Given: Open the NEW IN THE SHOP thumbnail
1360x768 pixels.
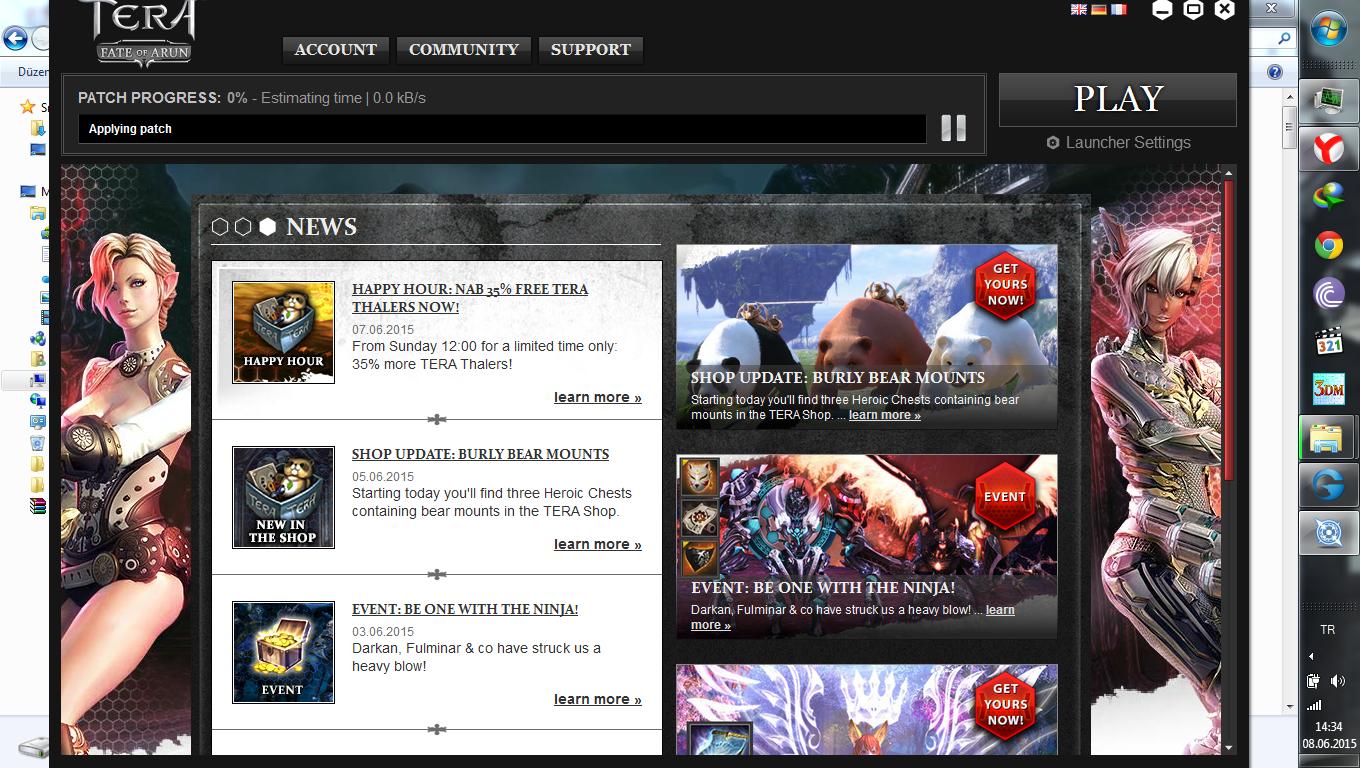Looking at the screenshot, I should 283,497.
